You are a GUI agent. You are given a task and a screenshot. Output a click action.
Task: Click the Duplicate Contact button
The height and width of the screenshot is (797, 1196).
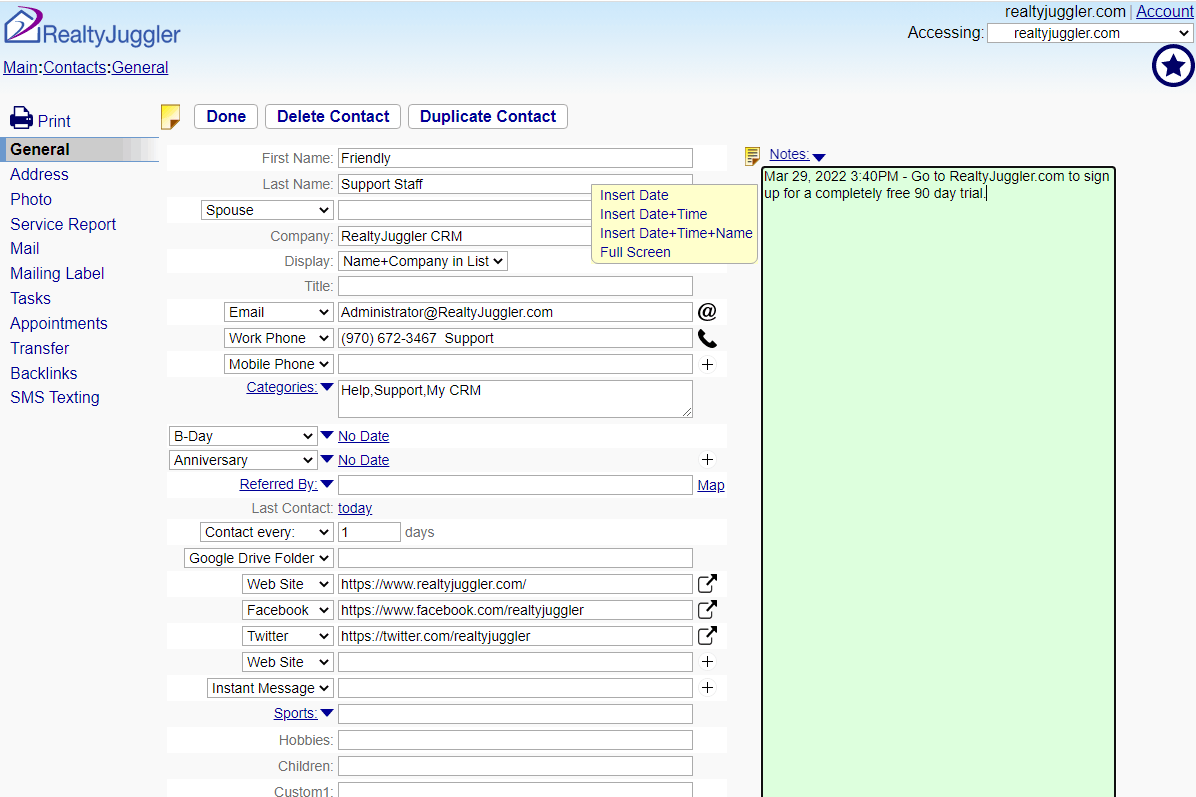pos(488,117)
